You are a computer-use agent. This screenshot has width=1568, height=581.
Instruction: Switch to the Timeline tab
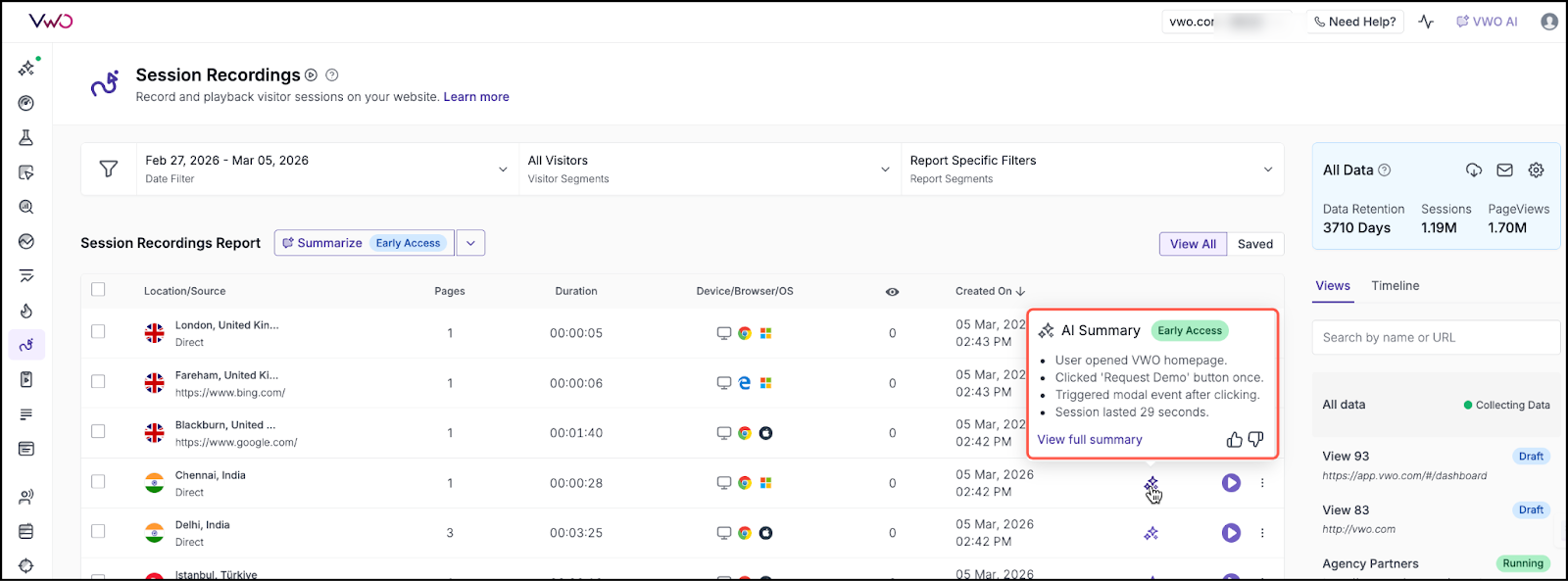1395,286
